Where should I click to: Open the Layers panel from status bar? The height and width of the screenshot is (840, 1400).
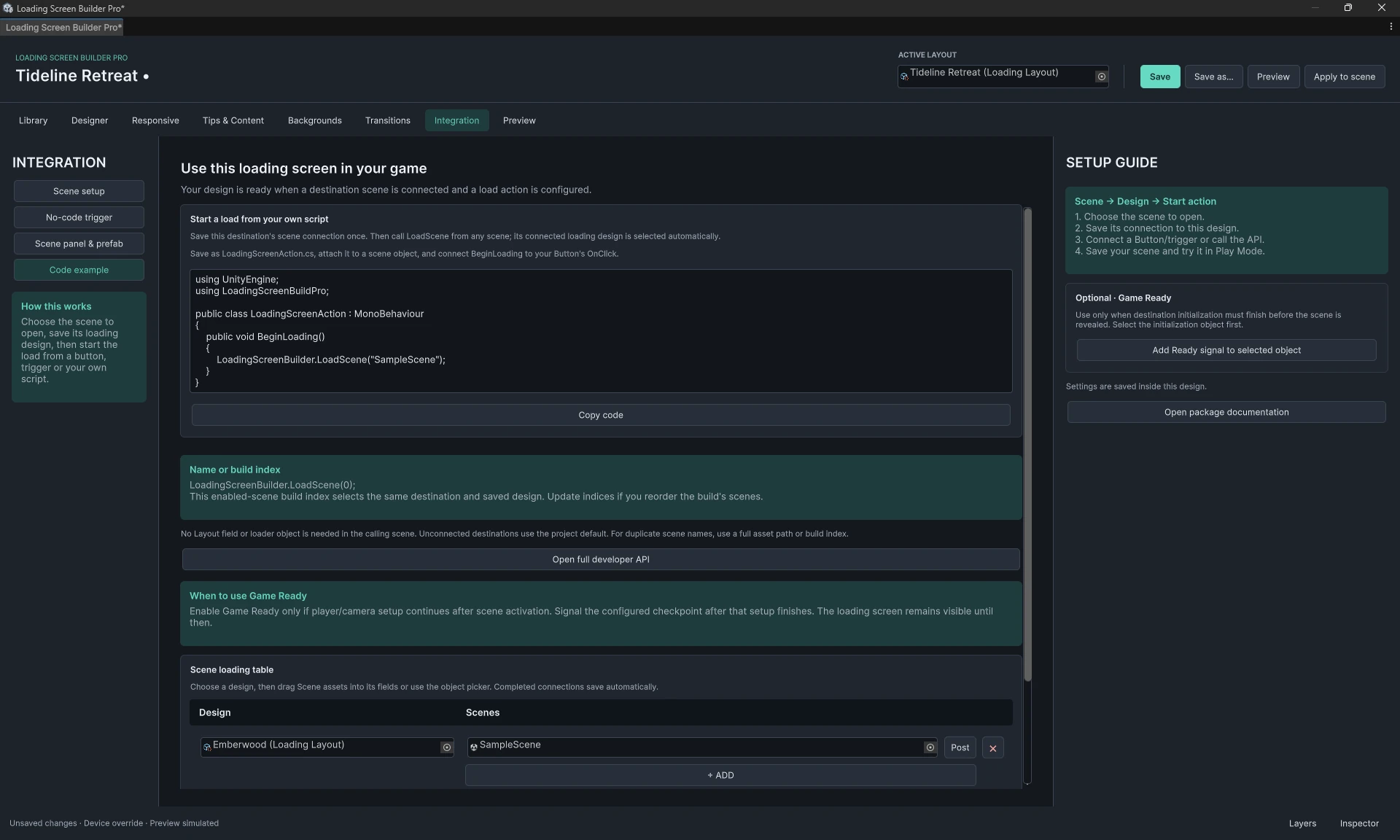pos(1302,823)
